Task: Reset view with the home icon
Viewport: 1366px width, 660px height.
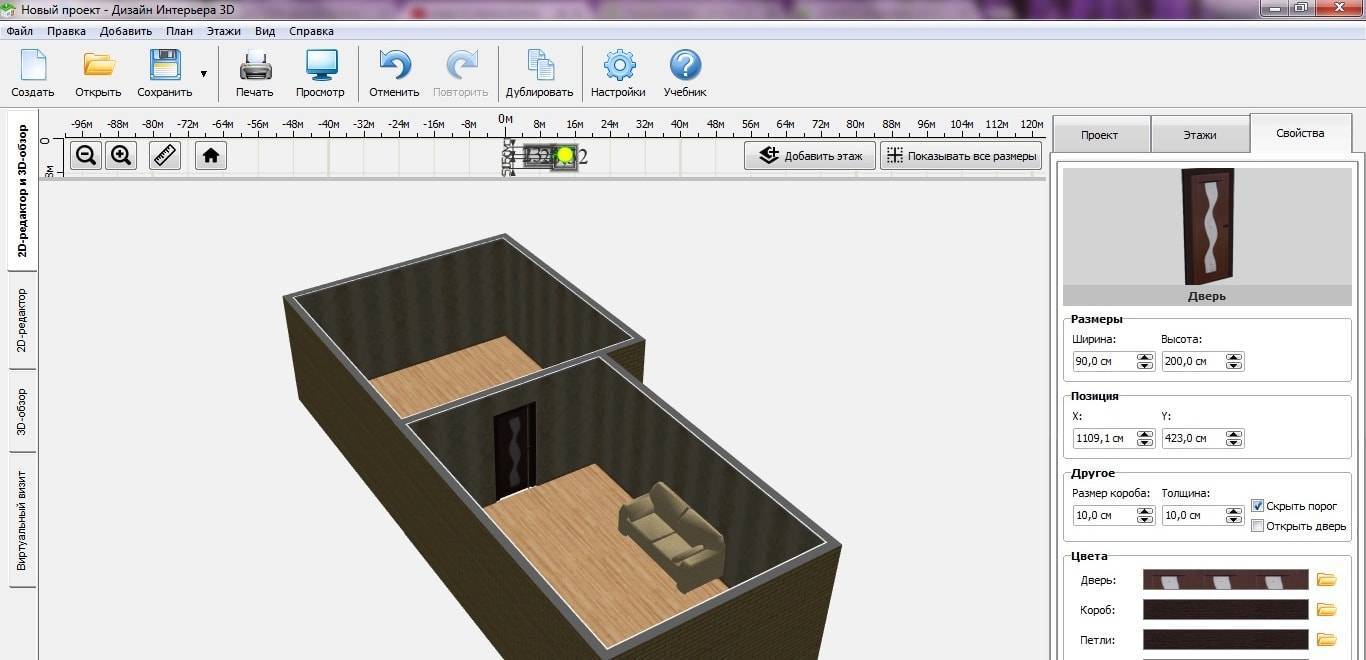Action: 211,156
